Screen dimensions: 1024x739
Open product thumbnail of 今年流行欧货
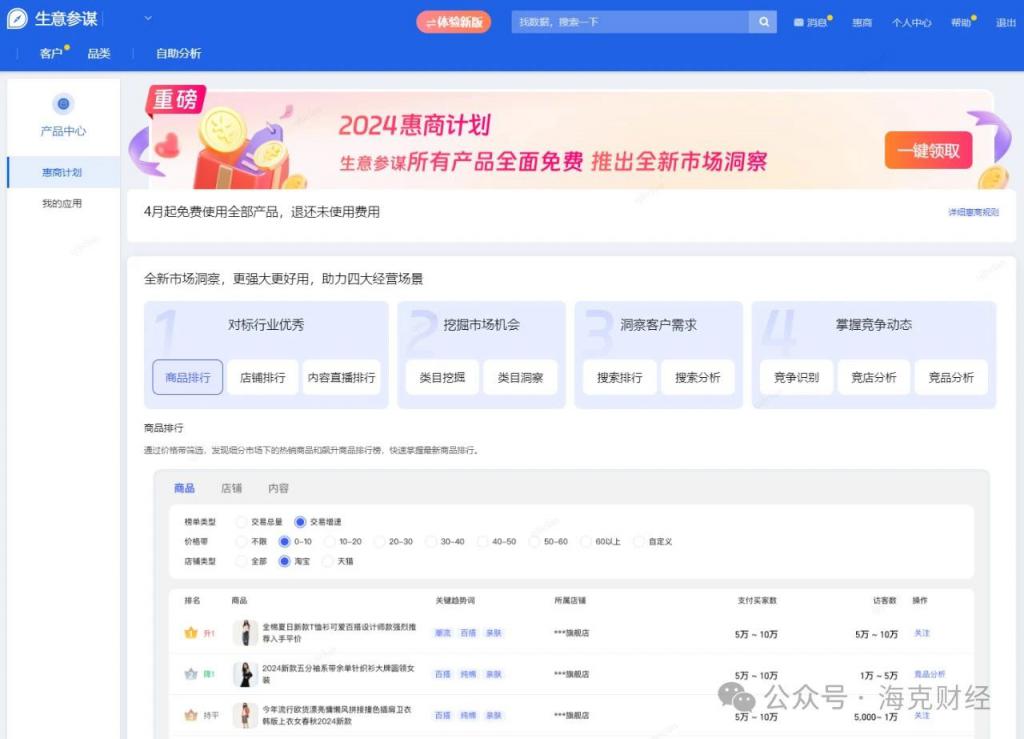[x=246, y=715]
